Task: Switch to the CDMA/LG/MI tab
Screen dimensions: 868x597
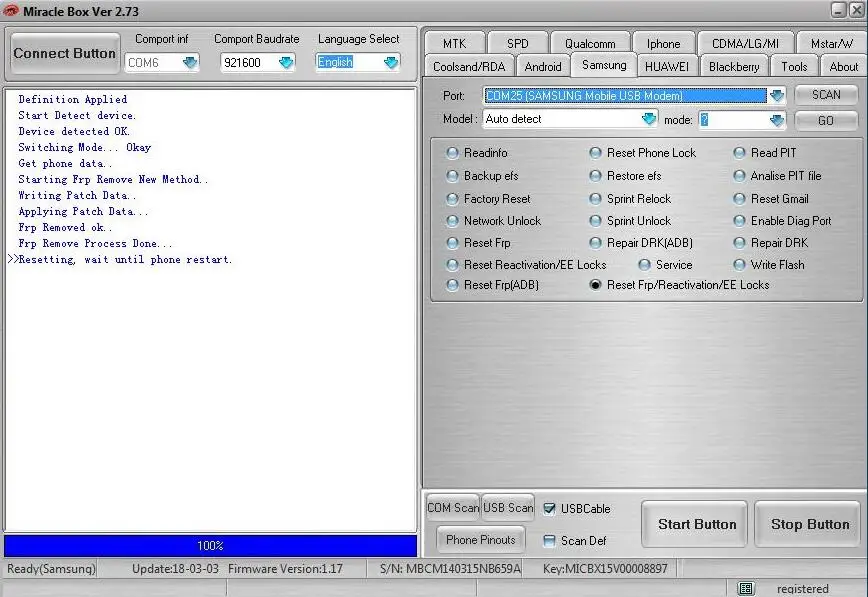Action: point(745,43)
